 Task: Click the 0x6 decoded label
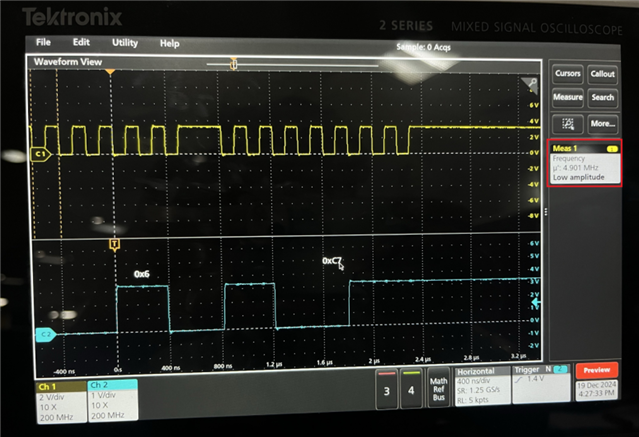141,274
